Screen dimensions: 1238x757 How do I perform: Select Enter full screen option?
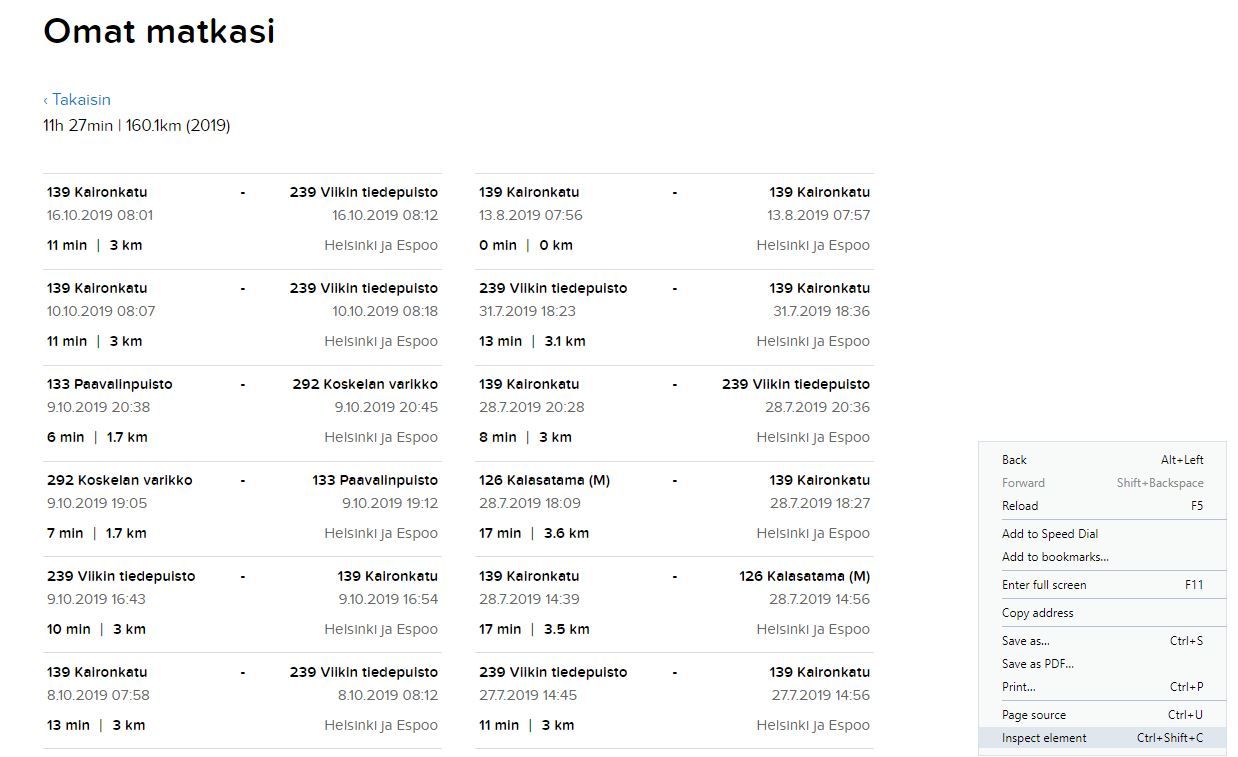(1102, 585)
